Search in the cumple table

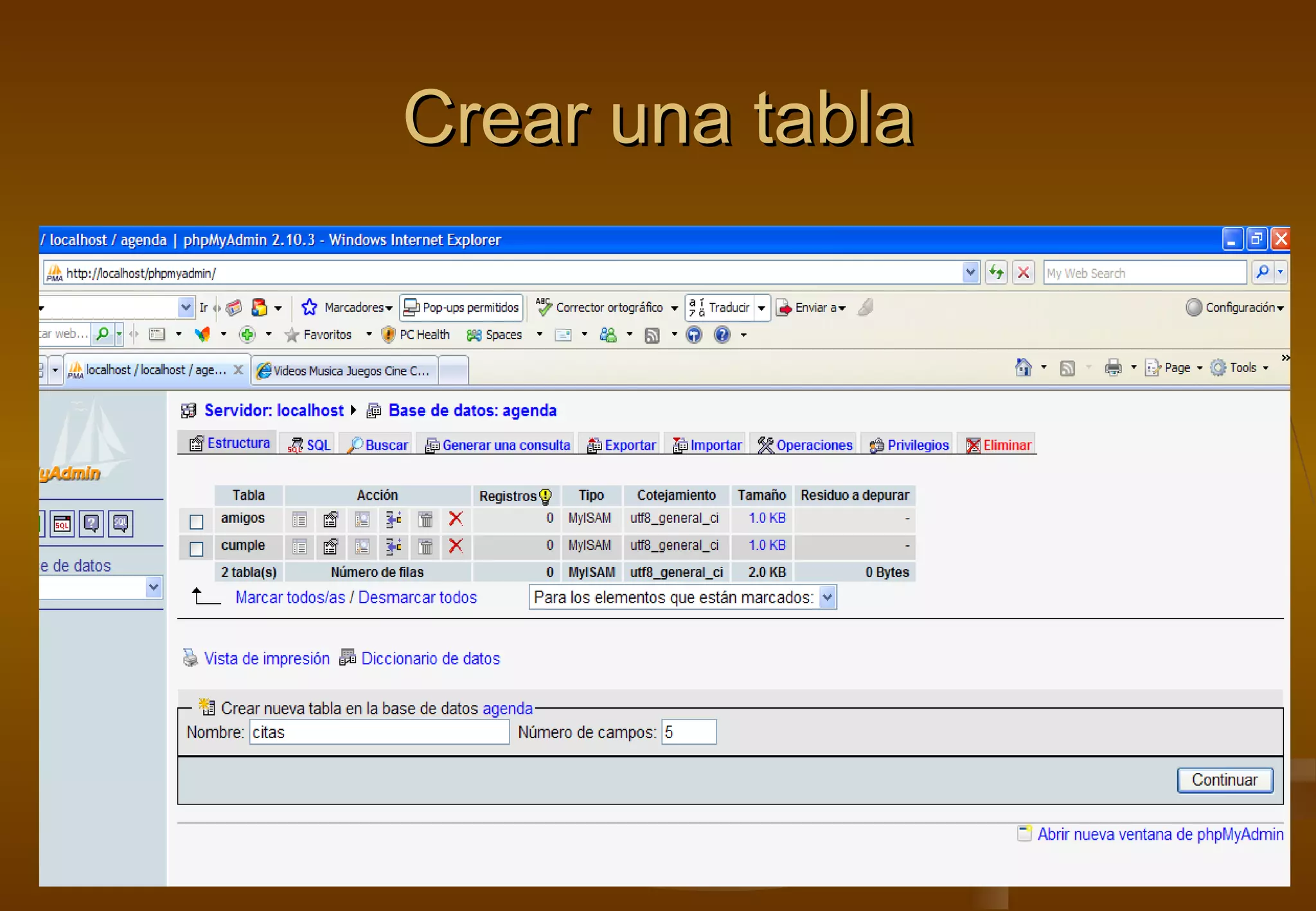(x=362, y=547)
